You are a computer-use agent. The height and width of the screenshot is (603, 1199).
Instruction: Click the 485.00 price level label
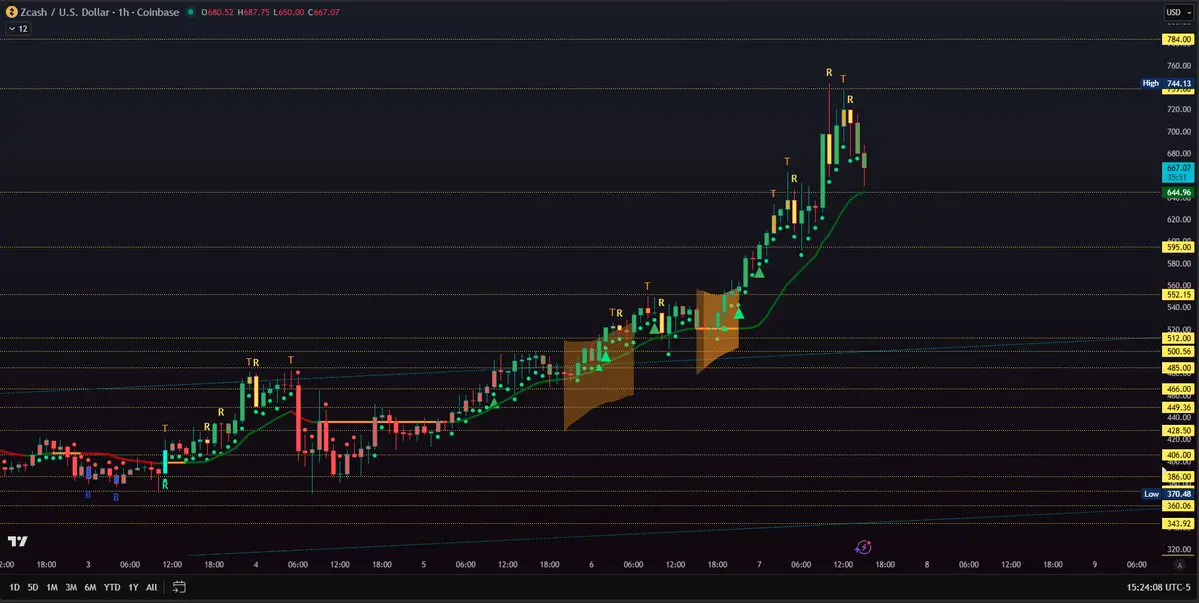[1178, 368]
